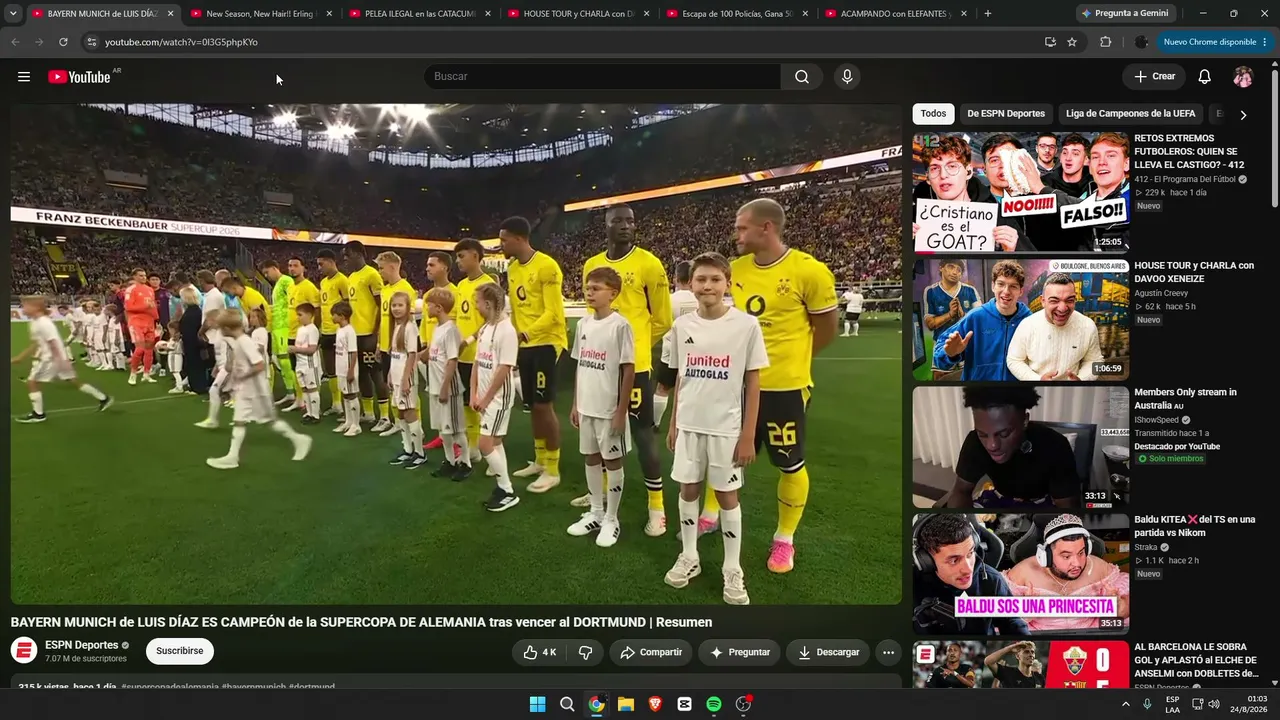Viewport: 1280px width, 720px height.
Task: Click the taskbar microphone tray icon
Action: point(1147,704)
